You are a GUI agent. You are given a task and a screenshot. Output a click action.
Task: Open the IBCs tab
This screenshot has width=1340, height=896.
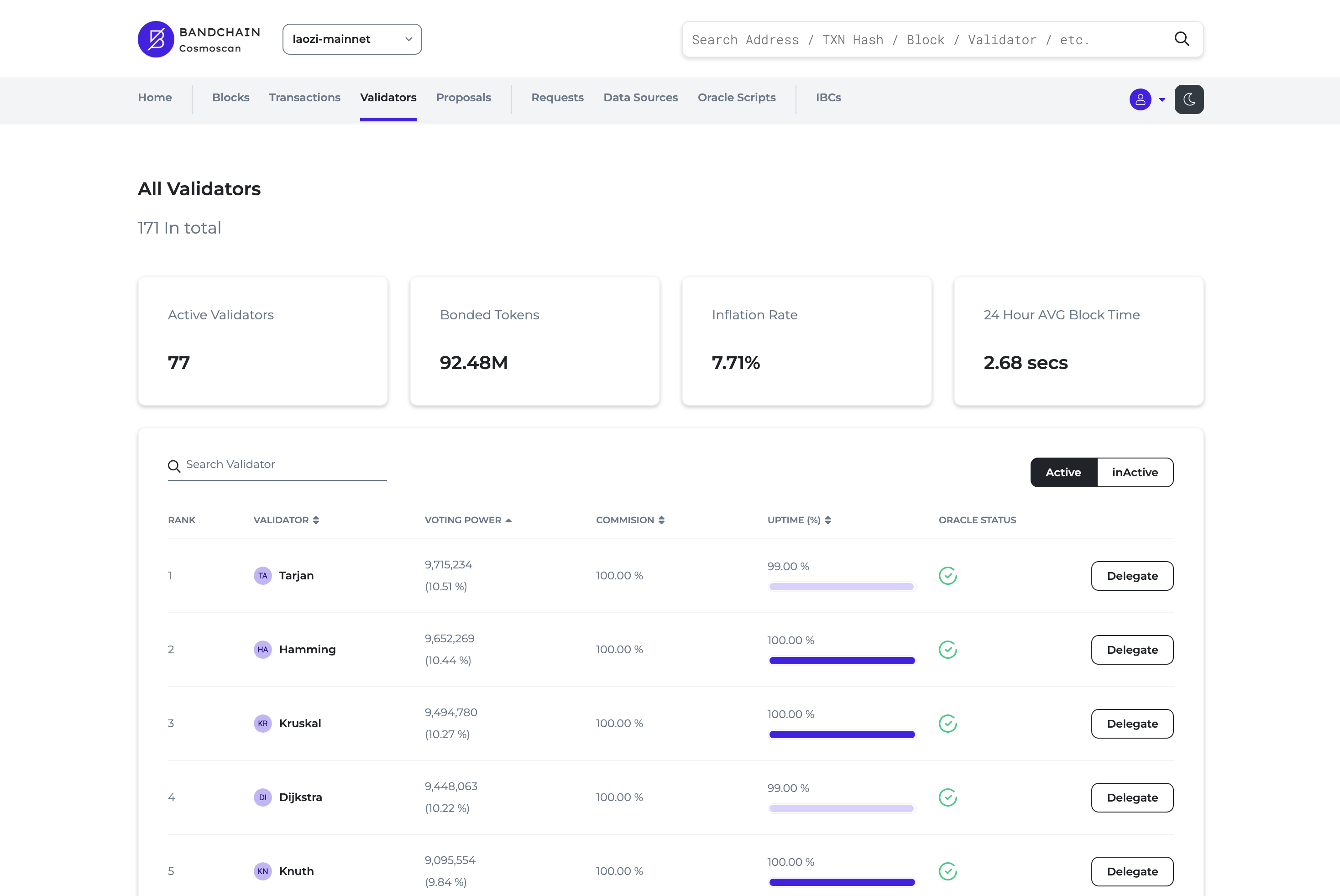pos(828,98)
